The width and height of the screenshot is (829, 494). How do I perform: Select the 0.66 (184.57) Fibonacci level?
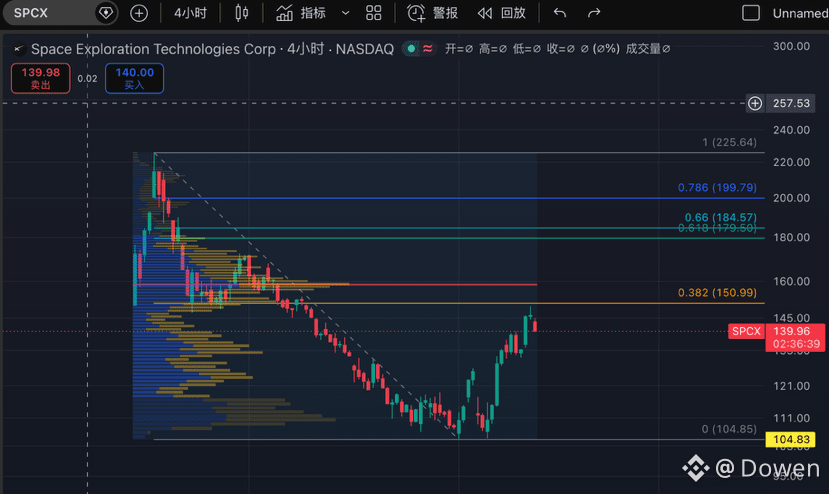point(721,217)
